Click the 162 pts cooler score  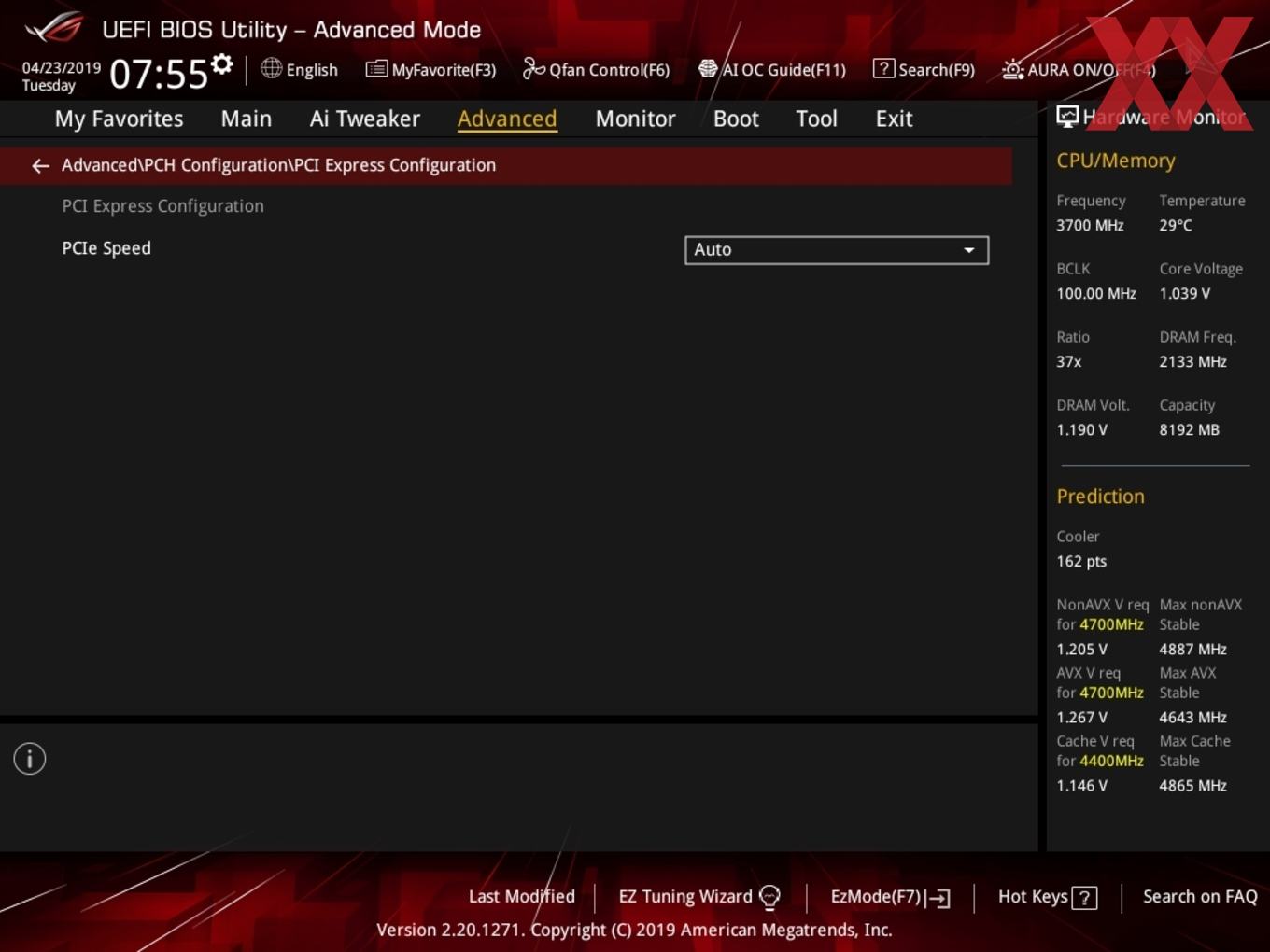(1081, 561)
